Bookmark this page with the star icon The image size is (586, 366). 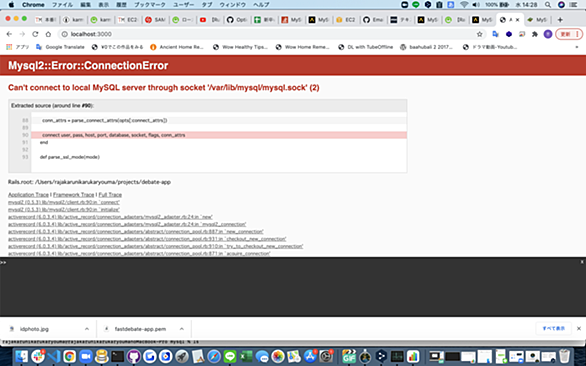point(479,34)
